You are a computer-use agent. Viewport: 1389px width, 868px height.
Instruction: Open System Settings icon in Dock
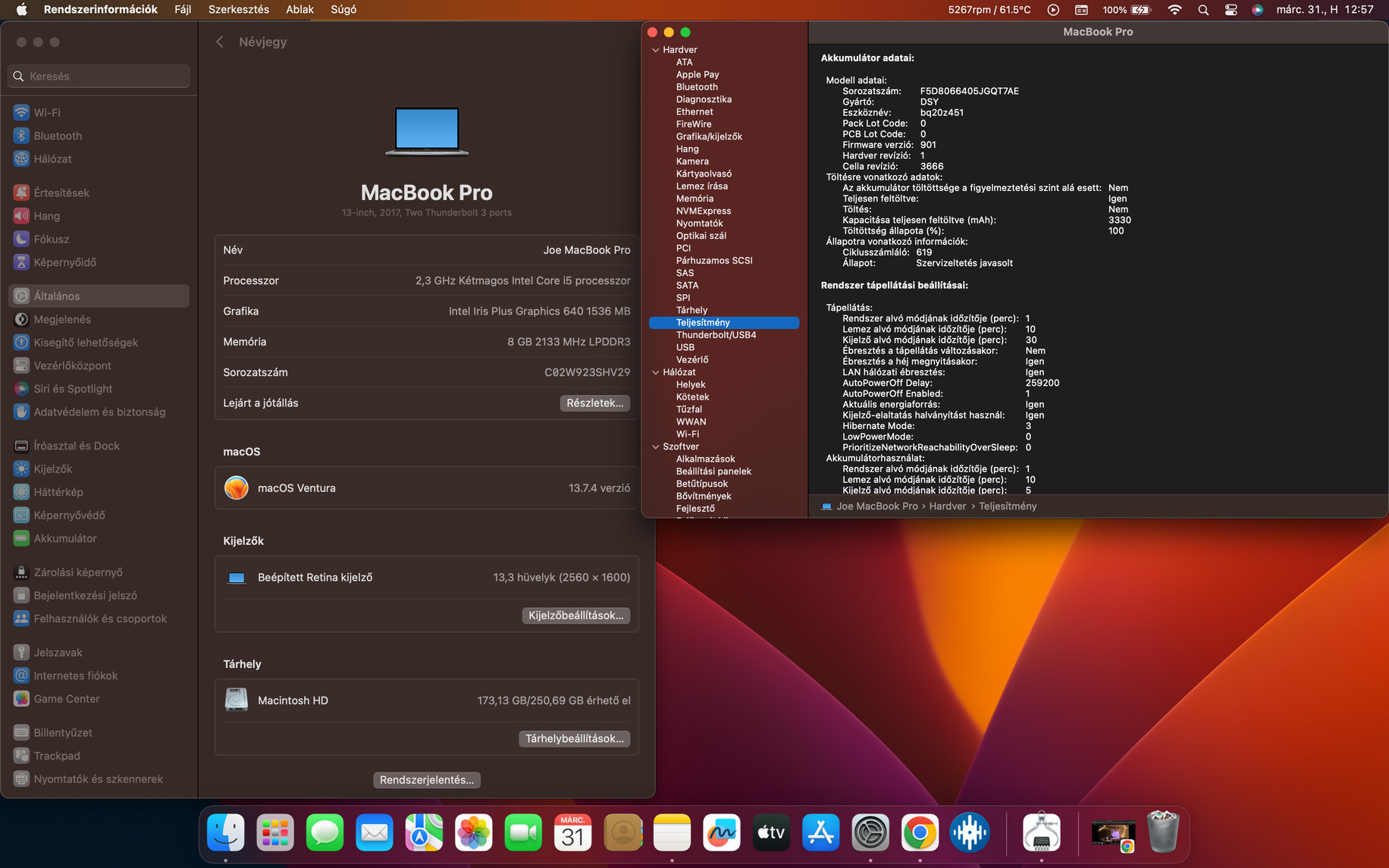(870, 833)
